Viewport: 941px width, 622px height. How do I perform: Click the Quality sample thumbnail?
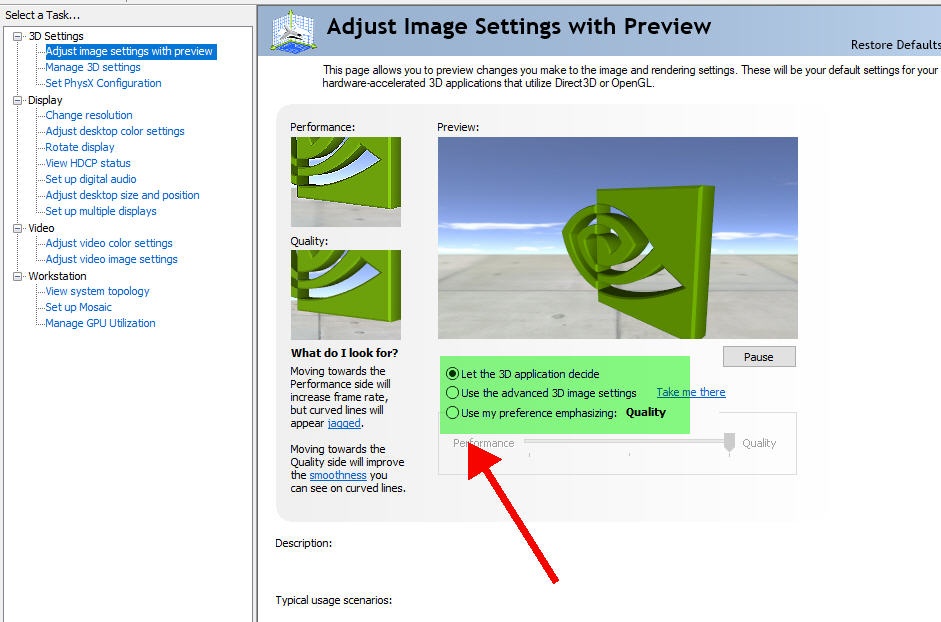coord(346,295)
